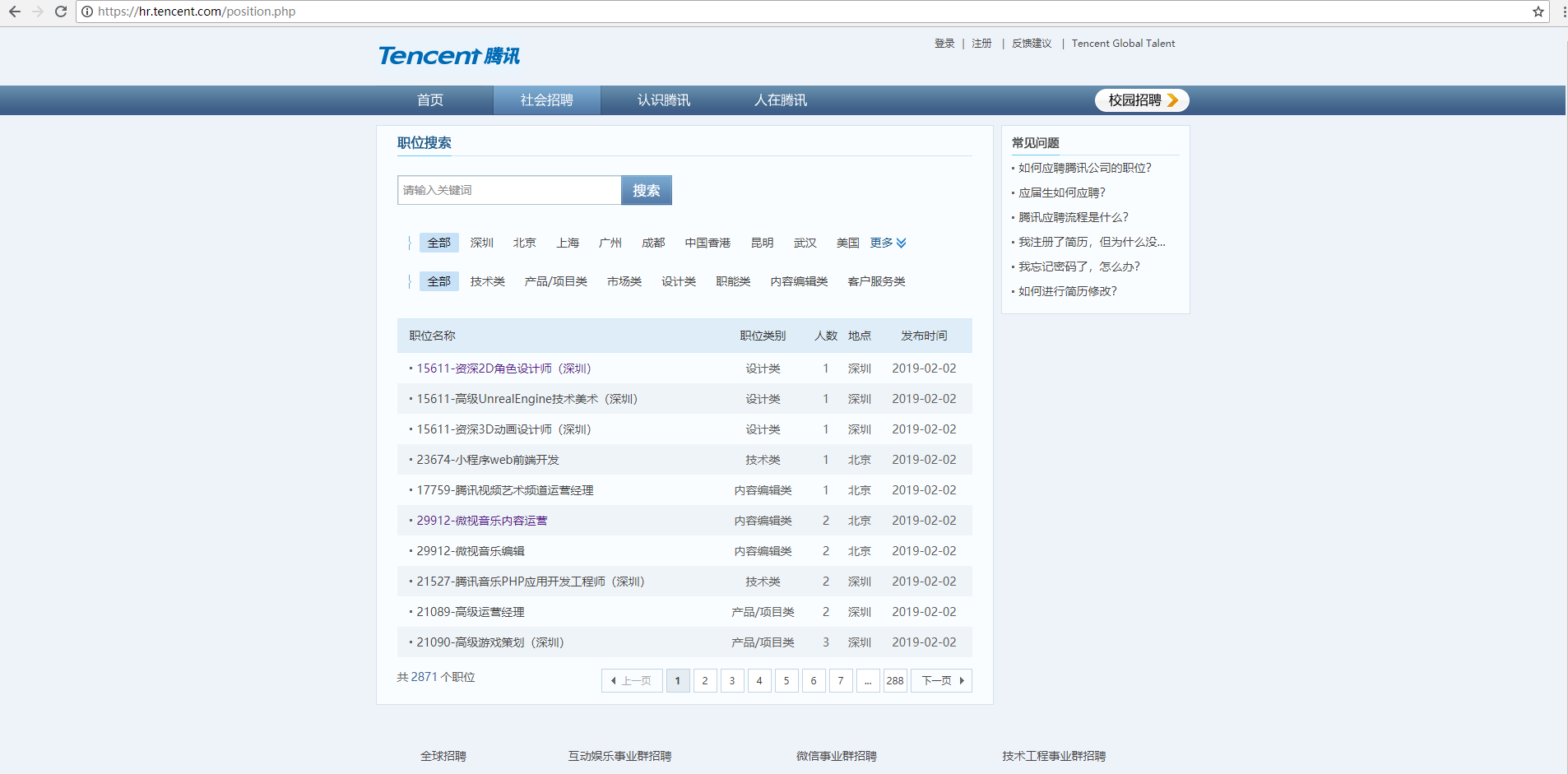The height and width of the screenshot is (774, 1568).
Task: Open job 15611-资深2D角色设计师(深圳)
Action: [503, 368]
